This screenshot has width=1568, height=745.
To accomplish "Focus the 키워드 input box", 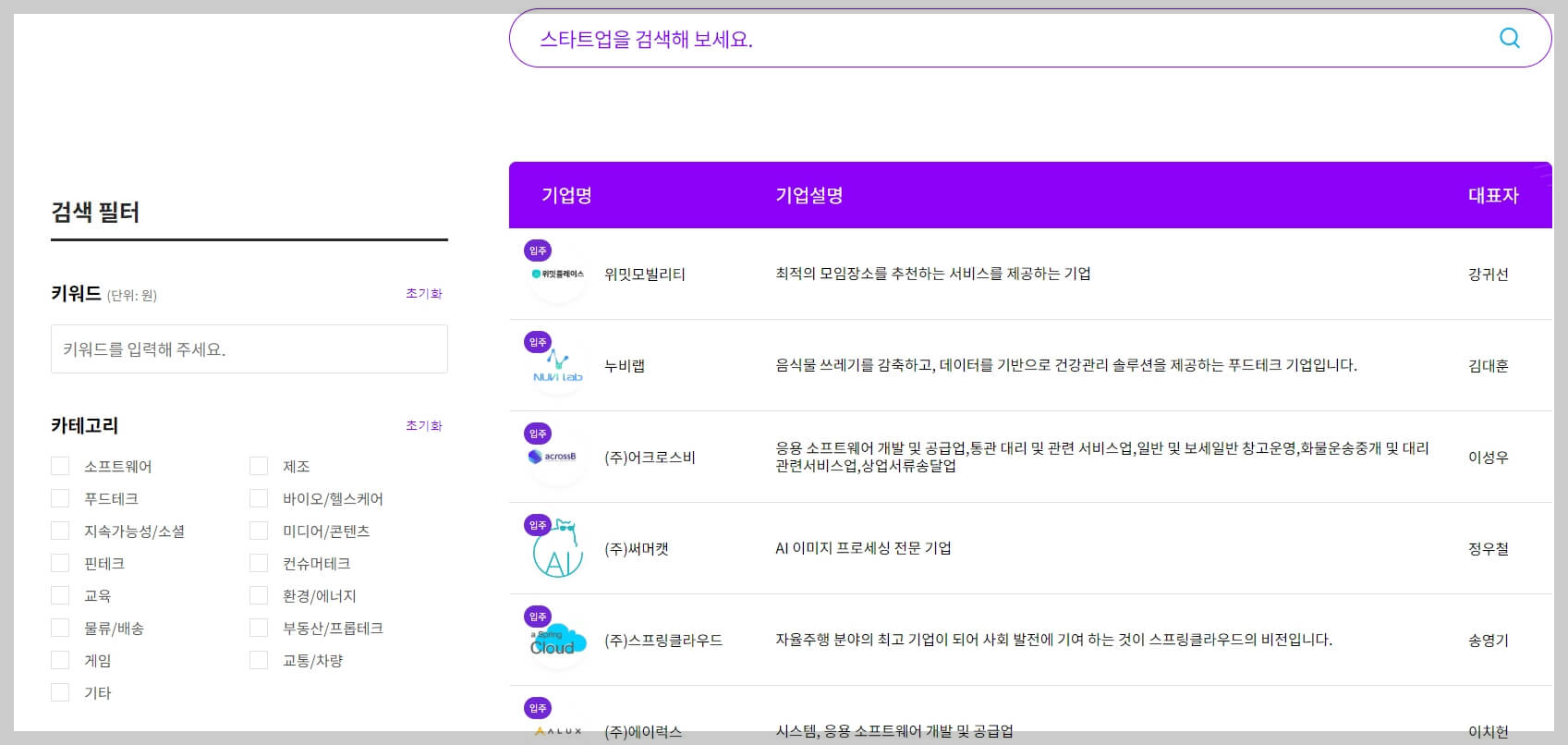I will (249, 348).
